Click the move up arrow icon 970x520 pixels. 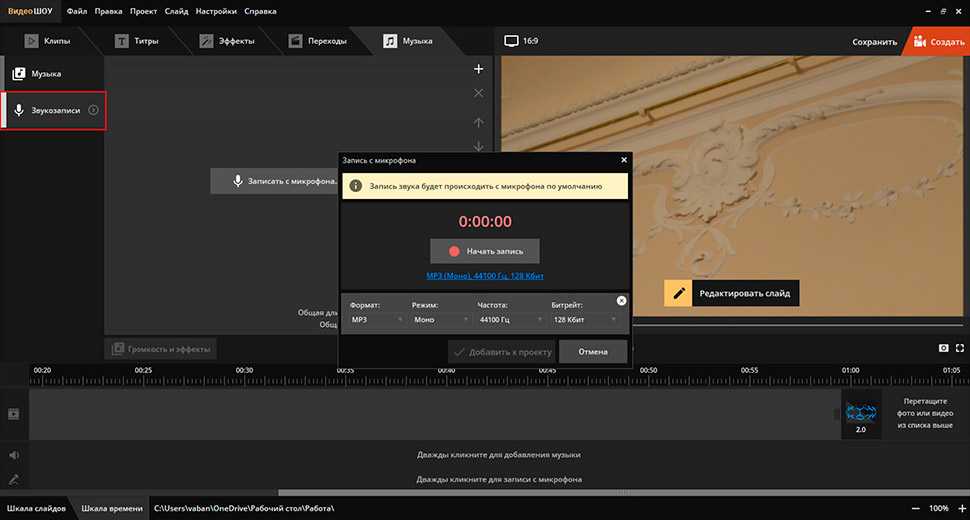478,122
